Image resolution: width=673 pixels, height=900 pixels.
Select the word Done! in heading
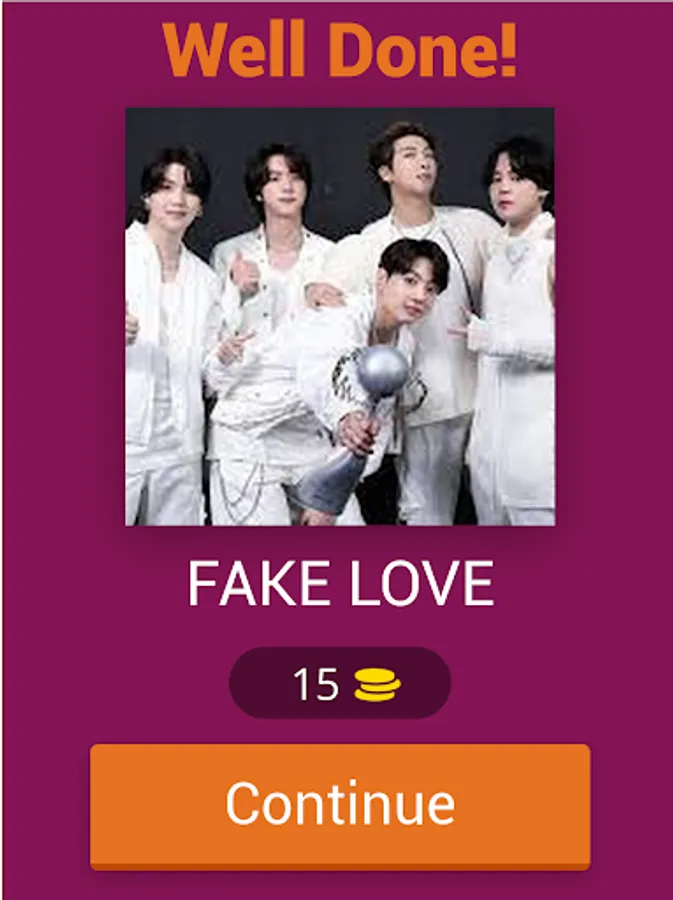[x=424, y=50]
